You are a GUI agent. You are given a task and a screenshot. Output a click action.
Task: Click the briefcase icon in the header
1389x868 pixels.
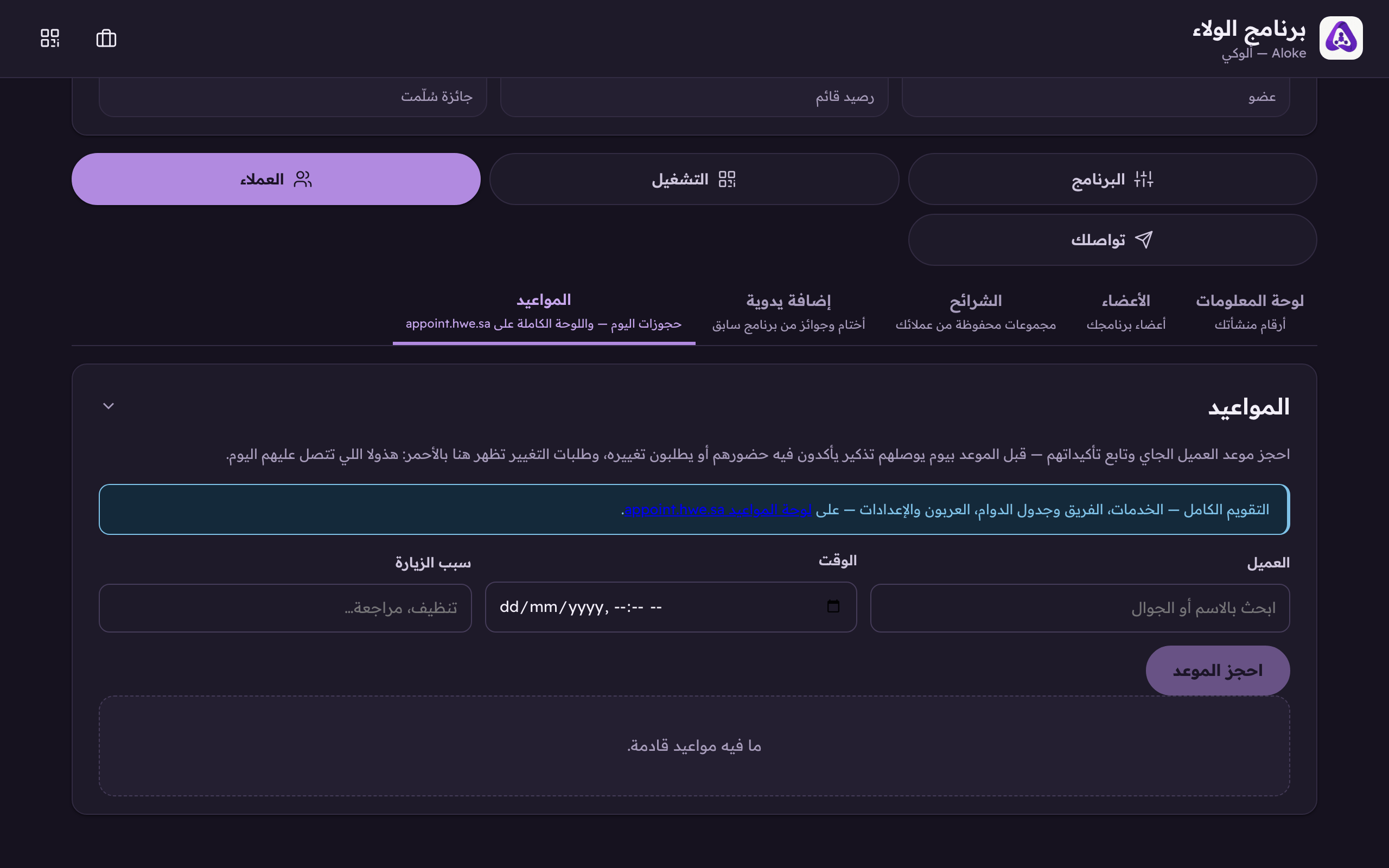point(106,39)
